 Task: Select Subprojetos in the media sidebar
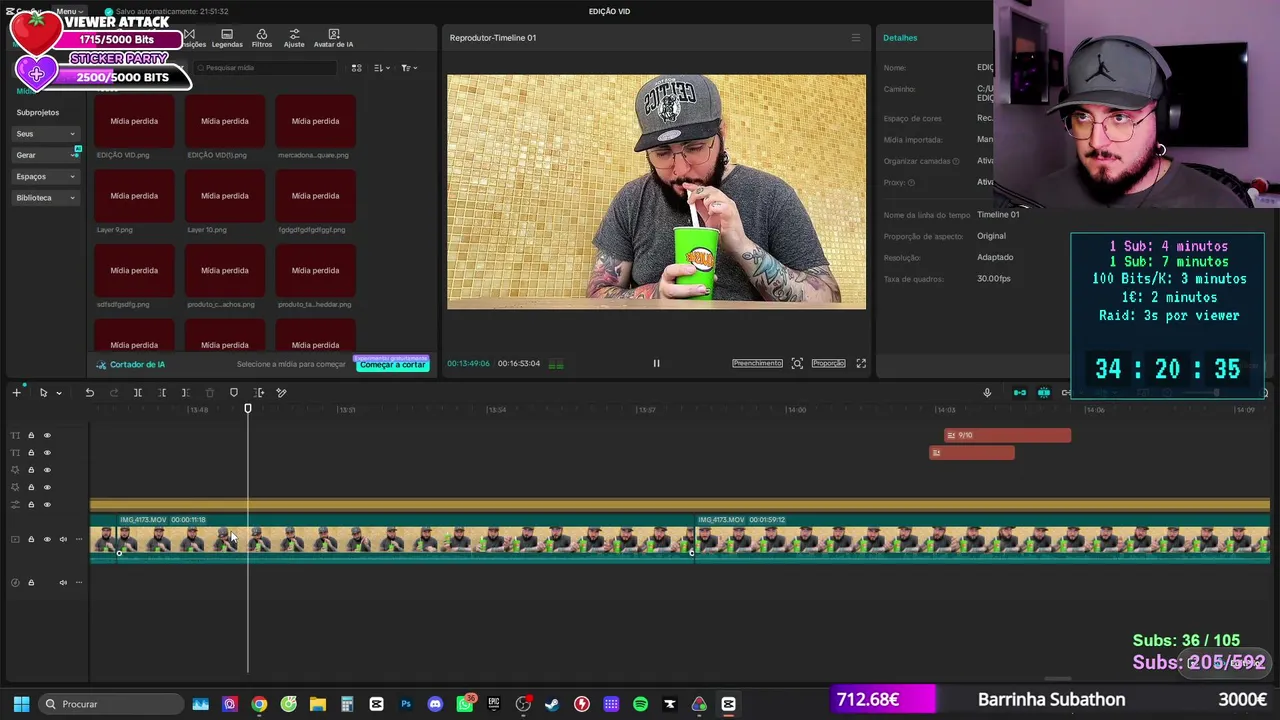[38, 112]
